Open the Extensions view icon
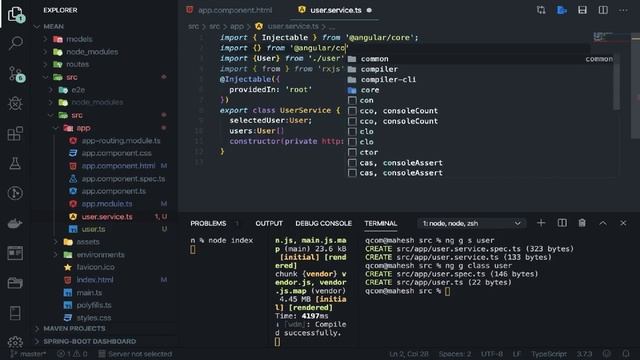Image resolution: width=640 pixels, height=360 pixels. (15, 133)
